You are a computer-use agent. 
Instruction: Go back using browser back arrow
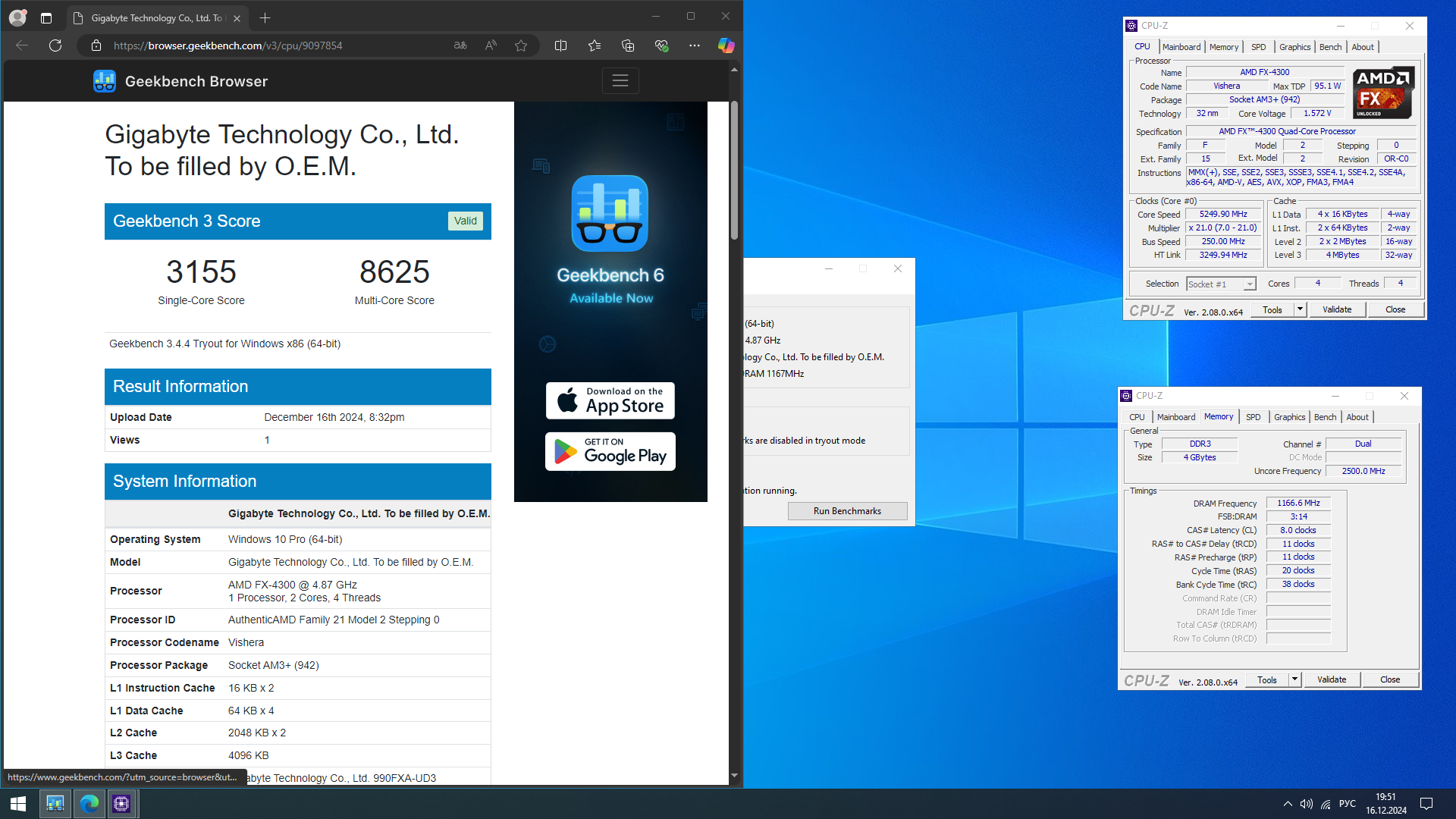pyautogui.click(x=21, y=45)
